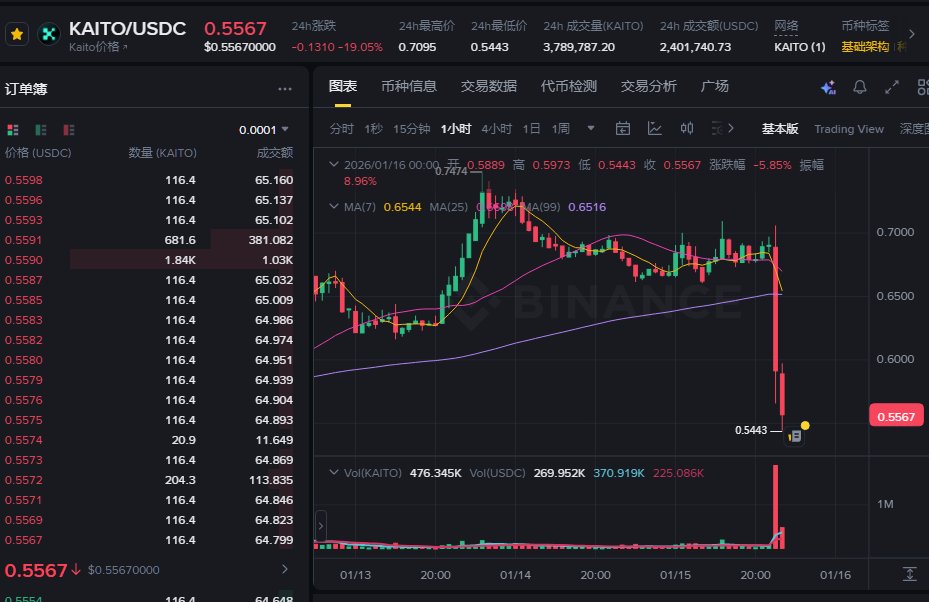Click the large red volume bar

[776, 507]
